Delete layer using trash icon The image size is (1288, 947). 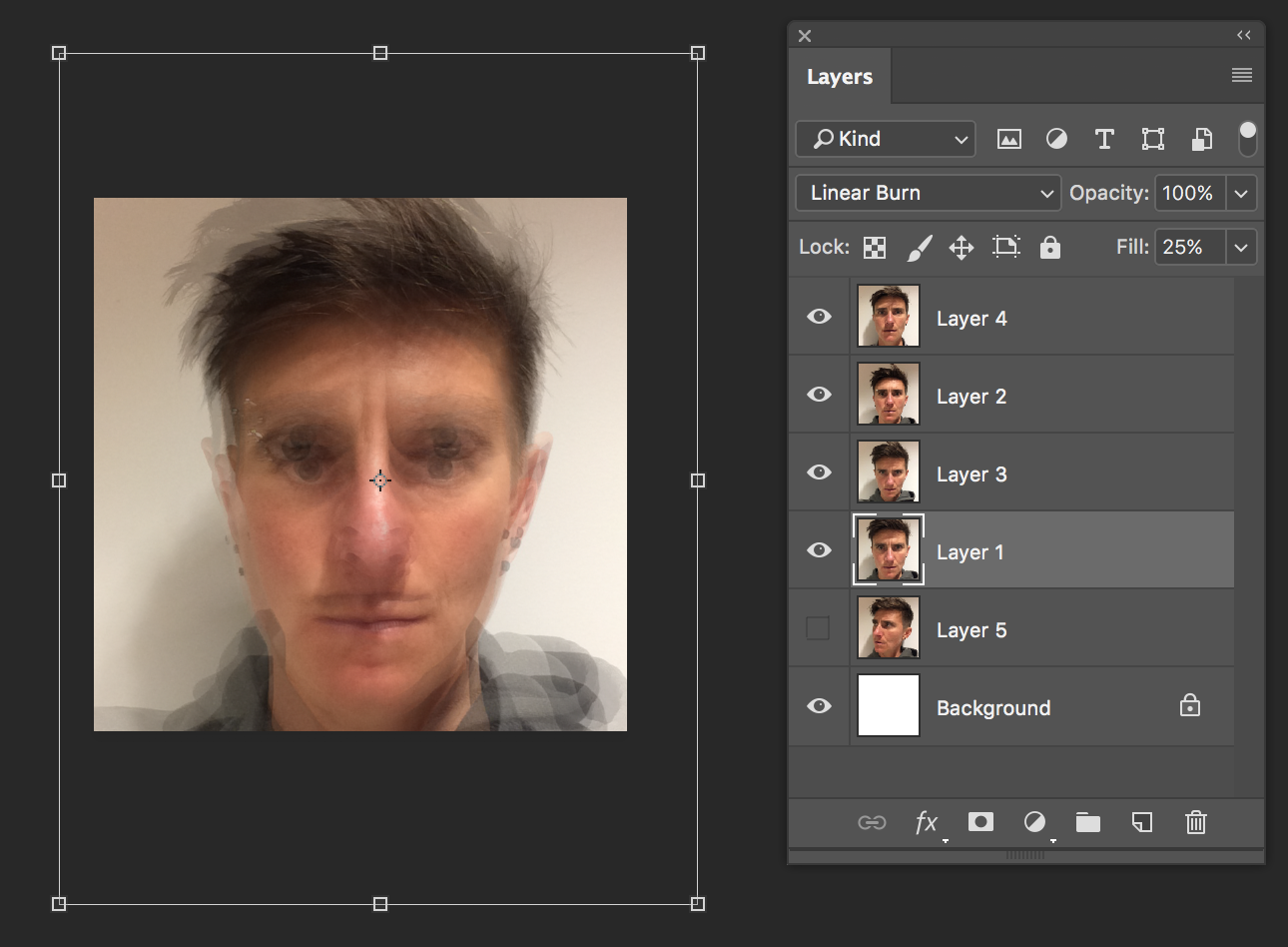(x=1195, y=822)
